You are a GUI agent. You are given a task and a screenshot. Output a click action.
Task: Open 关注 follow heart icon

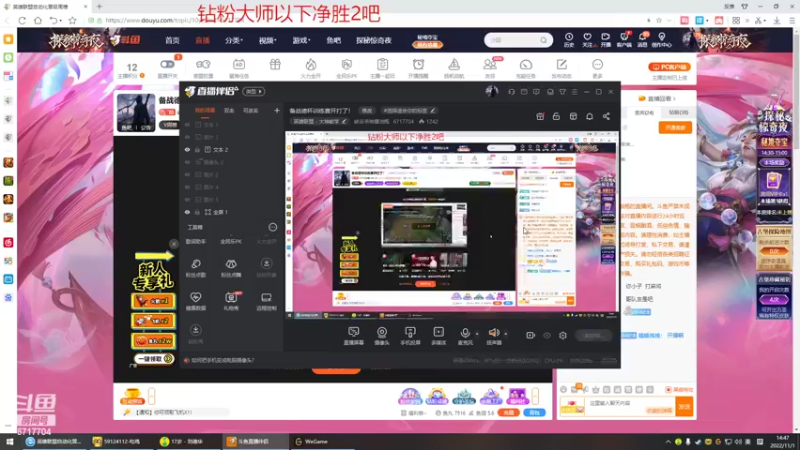587,40
